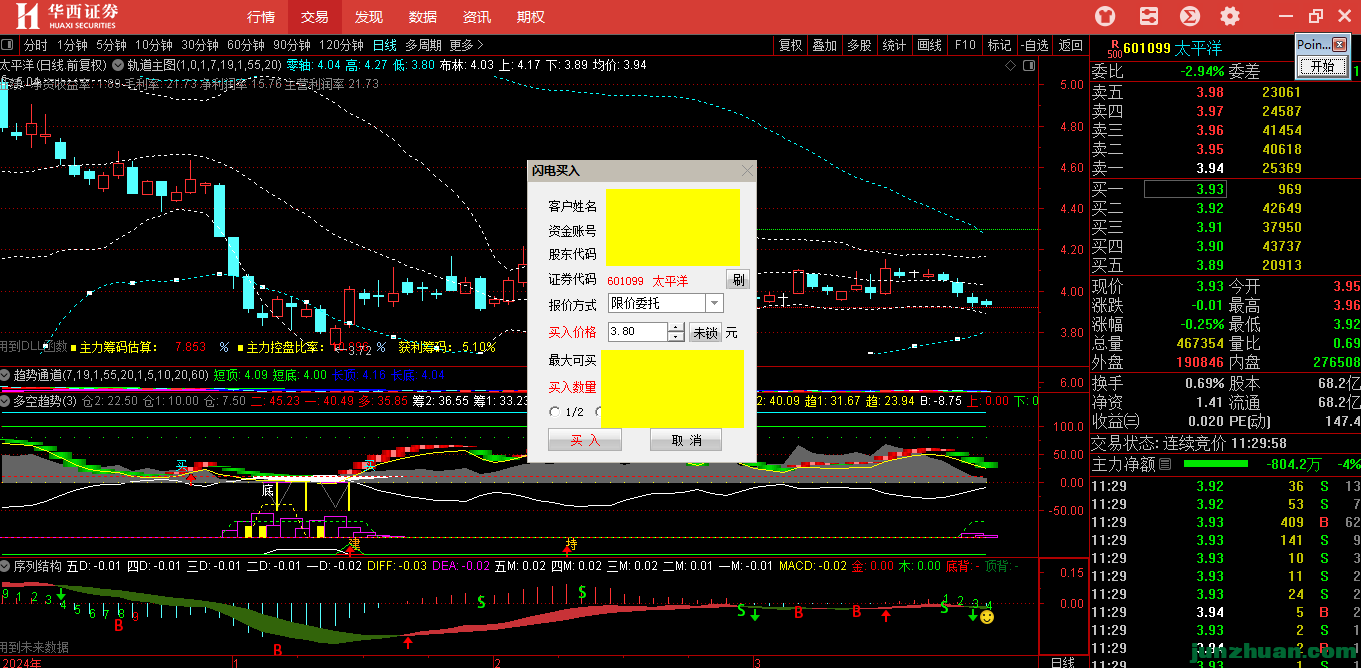Click the 卖五 price 3.98

[x=1210, y=92]
